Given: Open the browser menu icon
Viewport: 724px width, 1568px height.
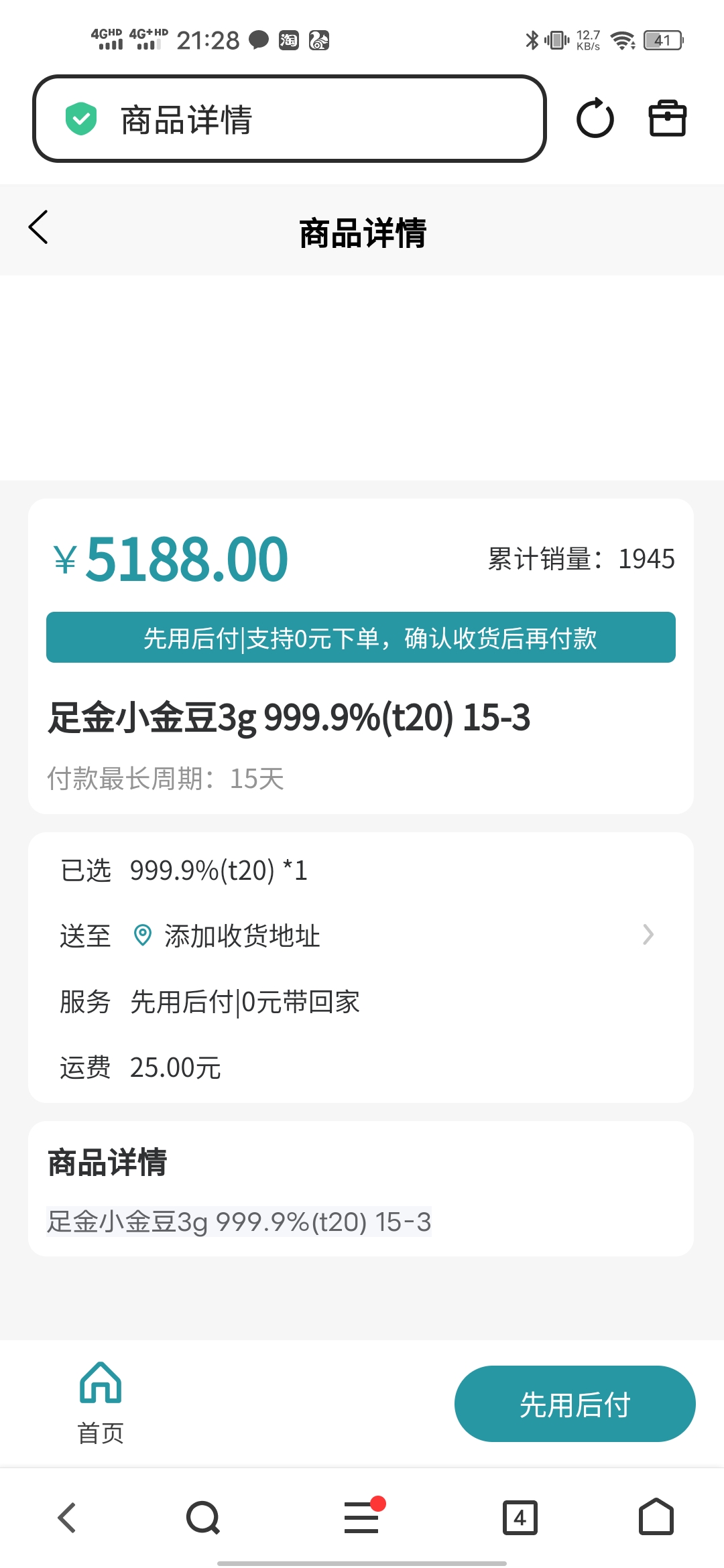Looking at the screenshot, I should 362,1517.
